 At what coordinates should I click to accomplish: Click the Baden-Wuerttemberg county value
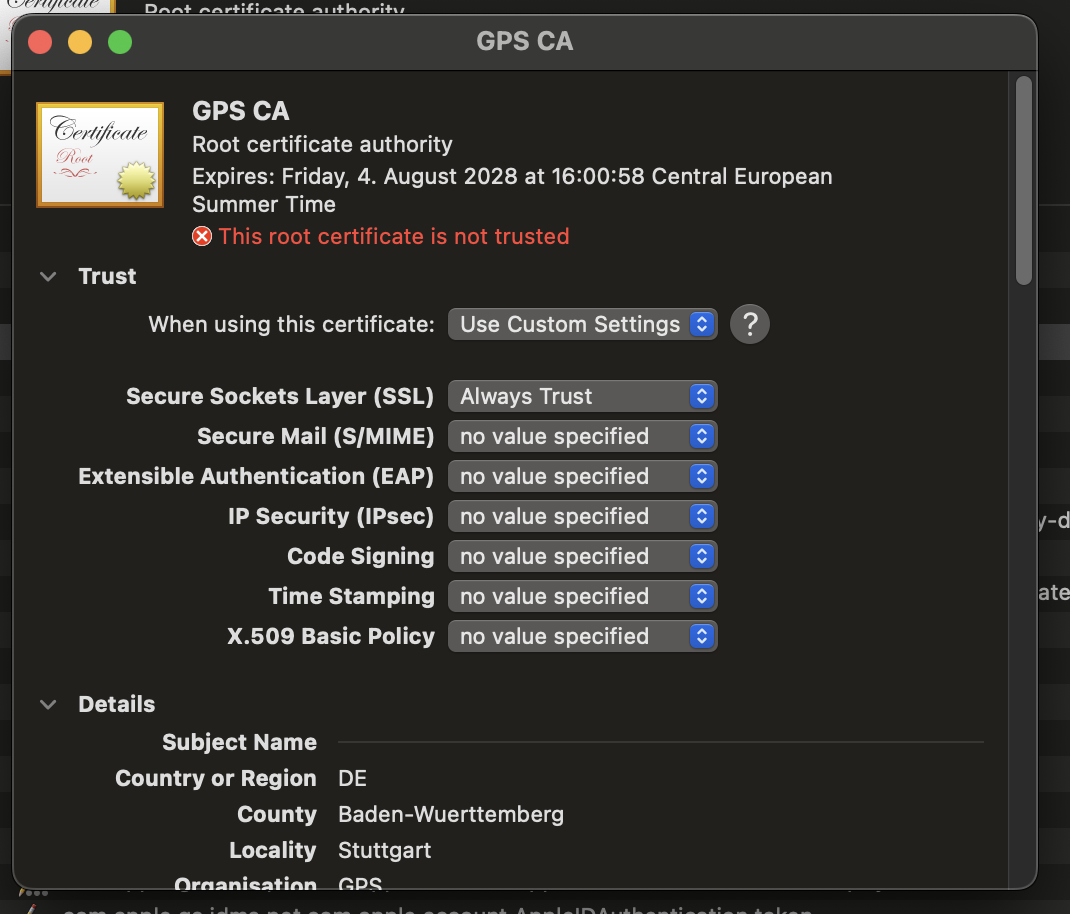tap(451, 815)
